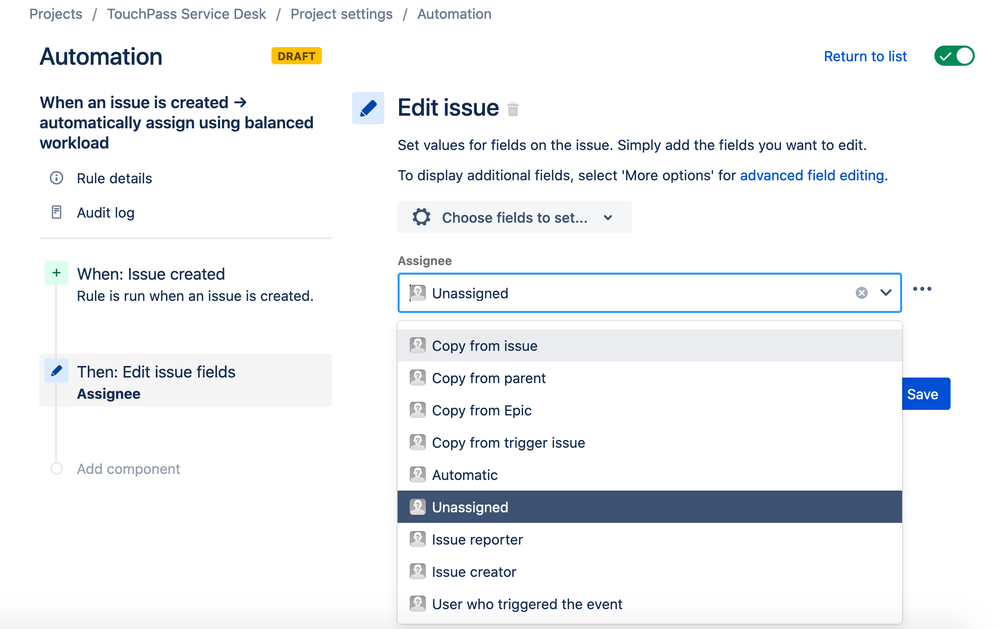Click the blue pencil icon beside Edit issue heading

coord(368,108)
